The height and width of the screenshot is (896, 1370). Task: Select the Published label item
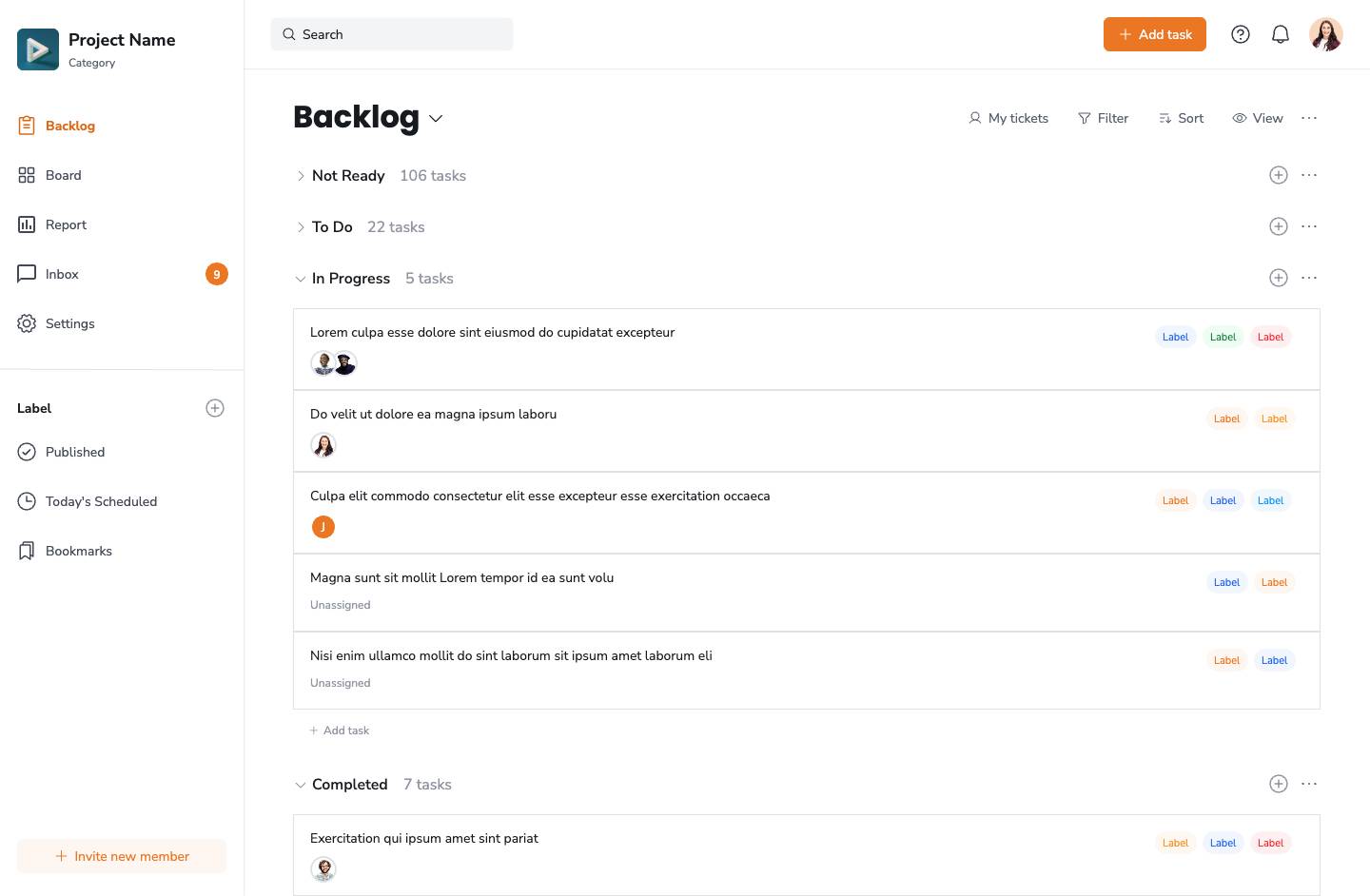(75, 452)
